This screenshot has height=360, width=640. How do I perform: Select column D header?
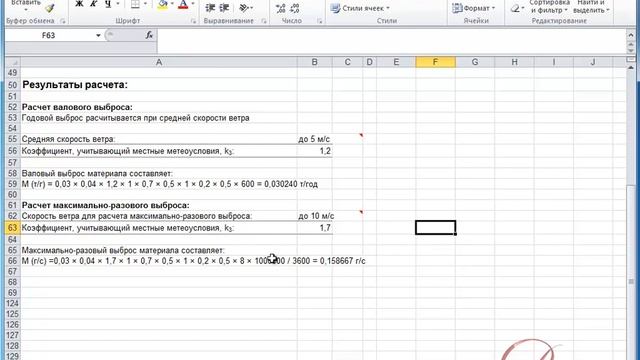(x=369, y=62)
